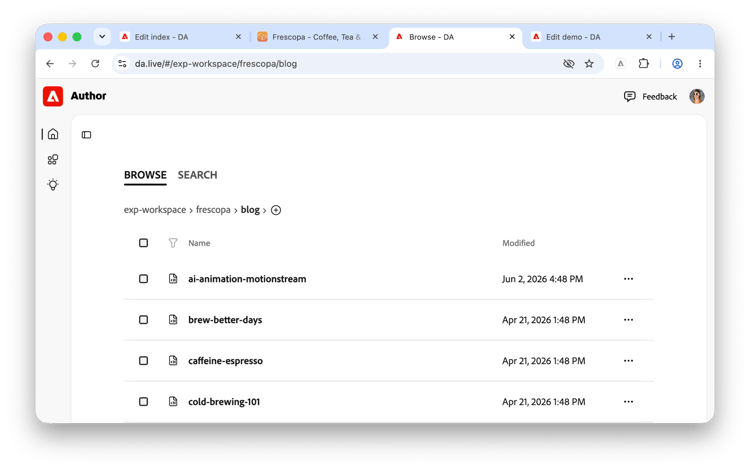The height and width of the screenshot is (470, 750).
Task: Close the Browse - DA tab
Action: pyautogui.click(x=512, y=37)
